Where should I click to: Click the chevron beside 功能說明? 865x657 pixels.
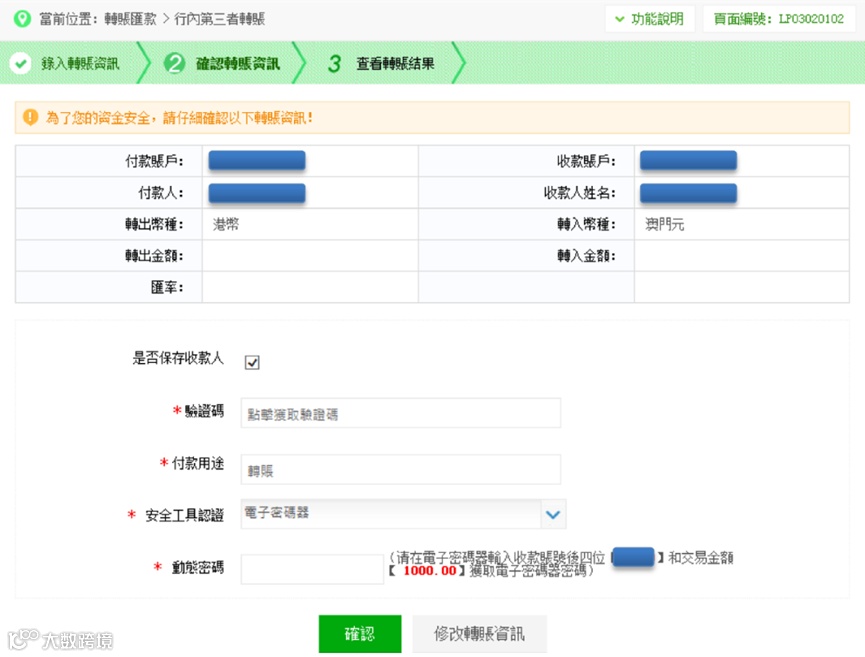coord(620,19)
